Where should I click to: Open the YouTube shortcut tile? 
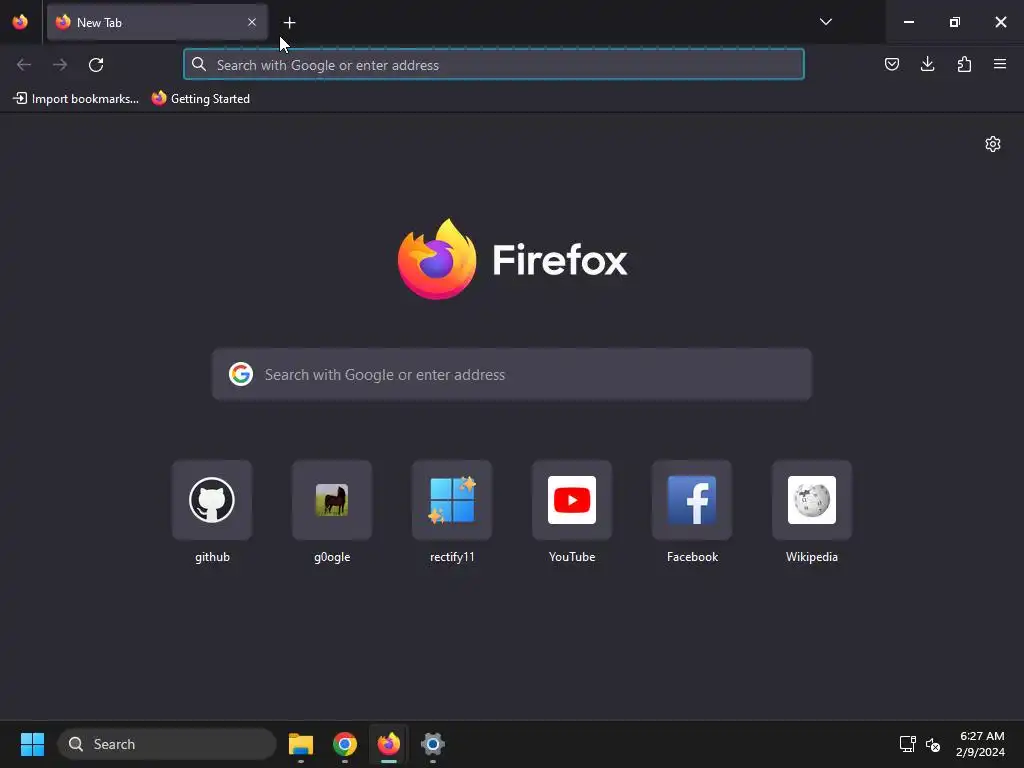pos(572,500)
